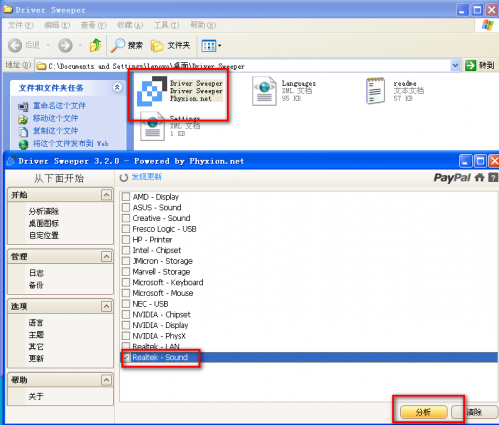Toggle the Folders pane button
499x425 pixels.
[x=170, y=45]
